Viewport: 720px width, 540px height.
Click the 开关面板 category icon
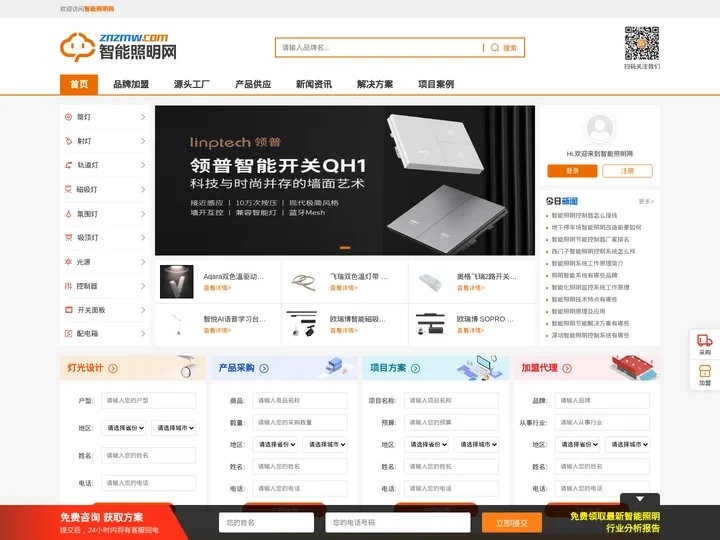pos(68,309)
